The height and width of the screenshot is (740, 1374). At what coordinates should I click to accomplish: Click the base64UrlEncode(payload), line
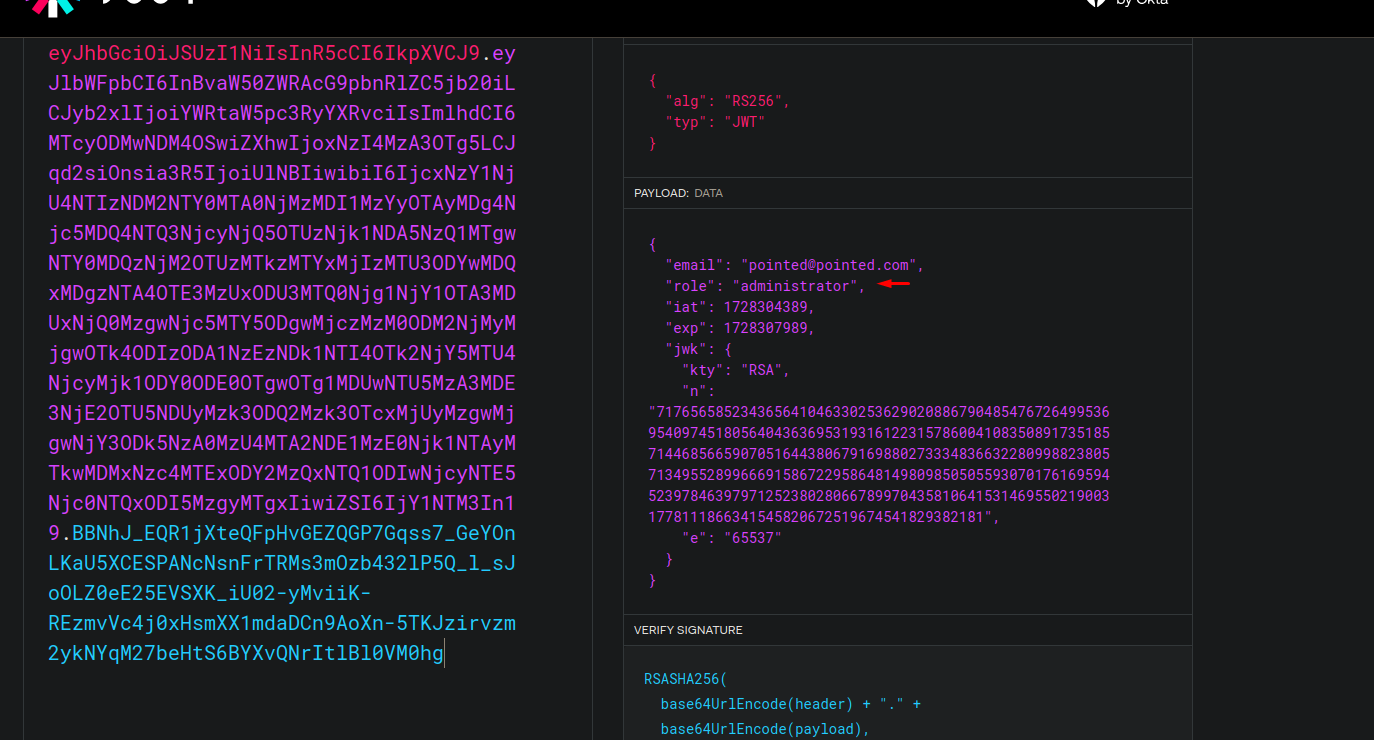[x=765, y=729]
